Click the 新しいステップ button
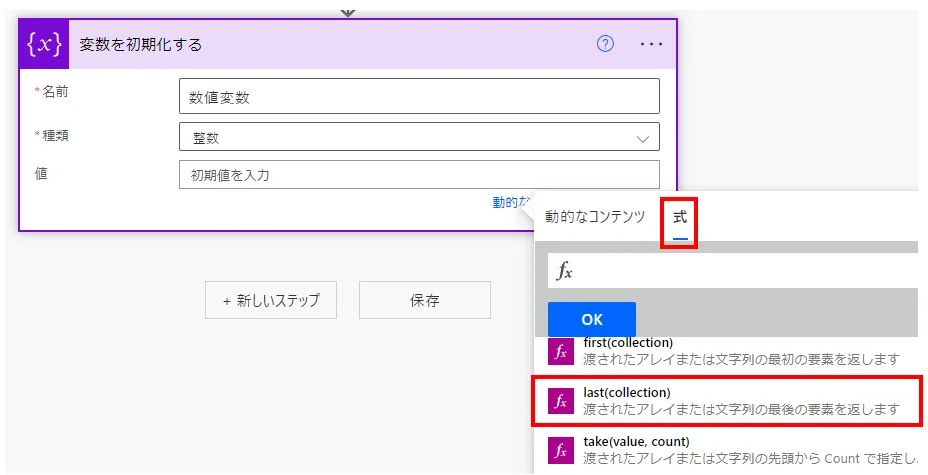 (x=270, y=300)
